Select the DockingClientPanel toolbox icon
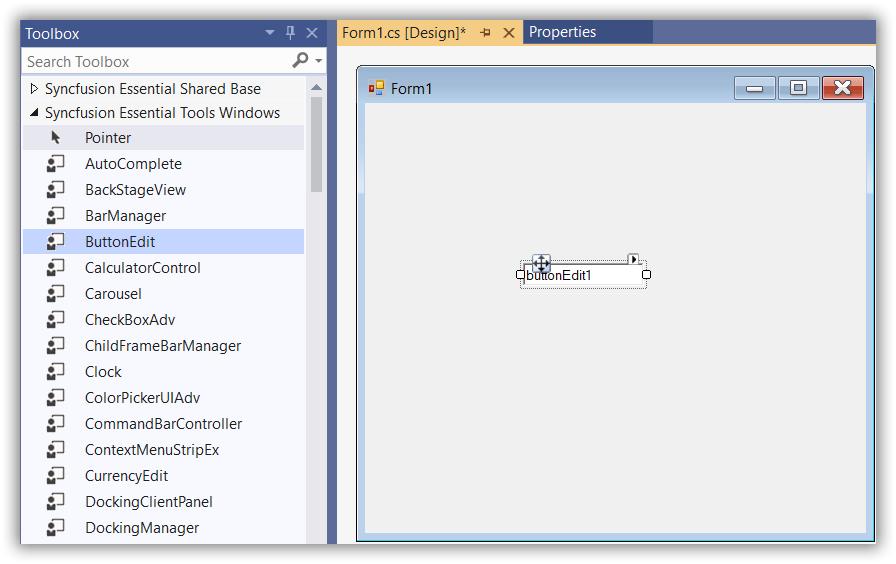This screenshot has width=896, height=564. pos(55,502)
